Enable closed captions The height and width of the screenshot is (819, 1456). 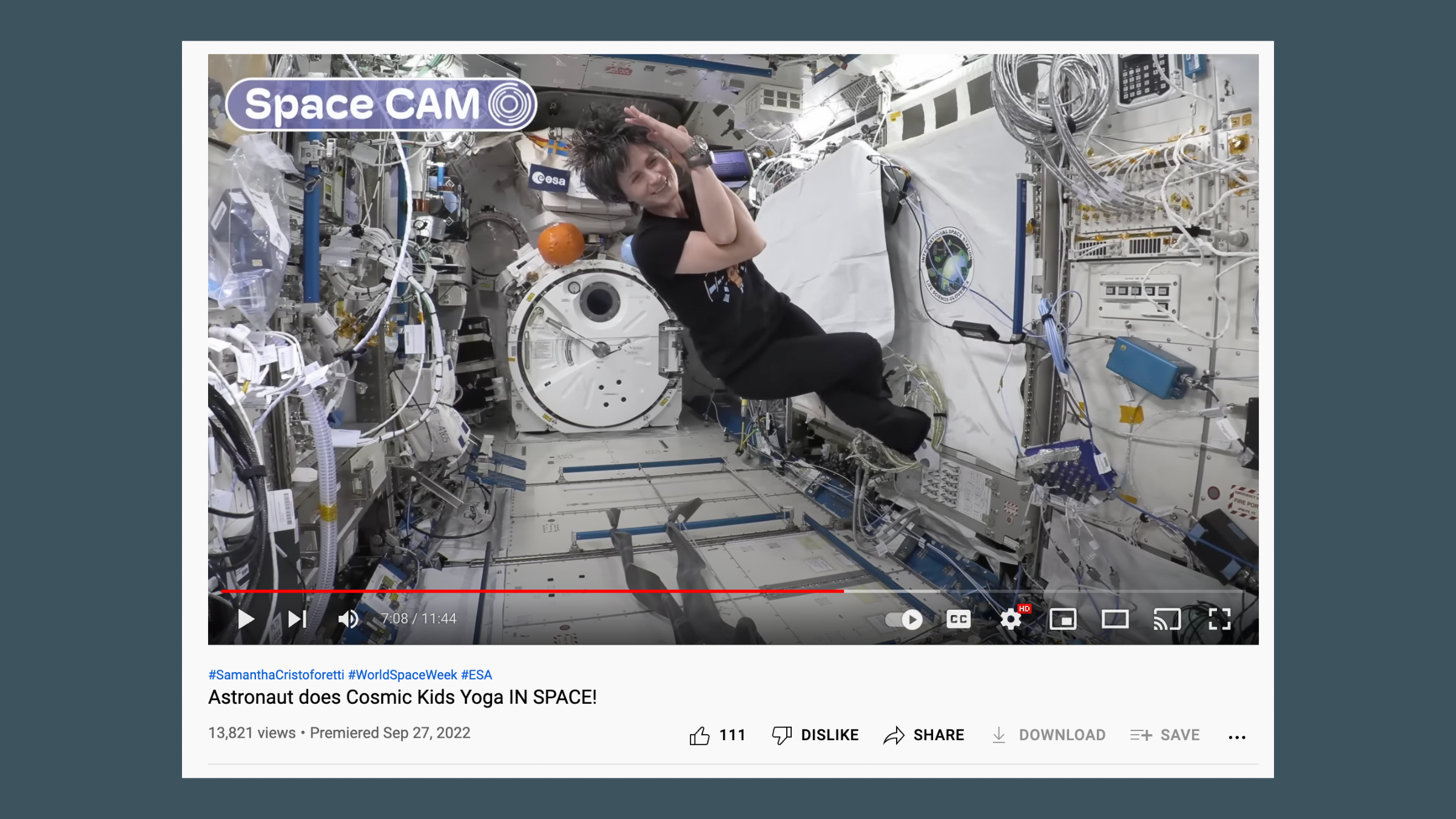point(959,619)
